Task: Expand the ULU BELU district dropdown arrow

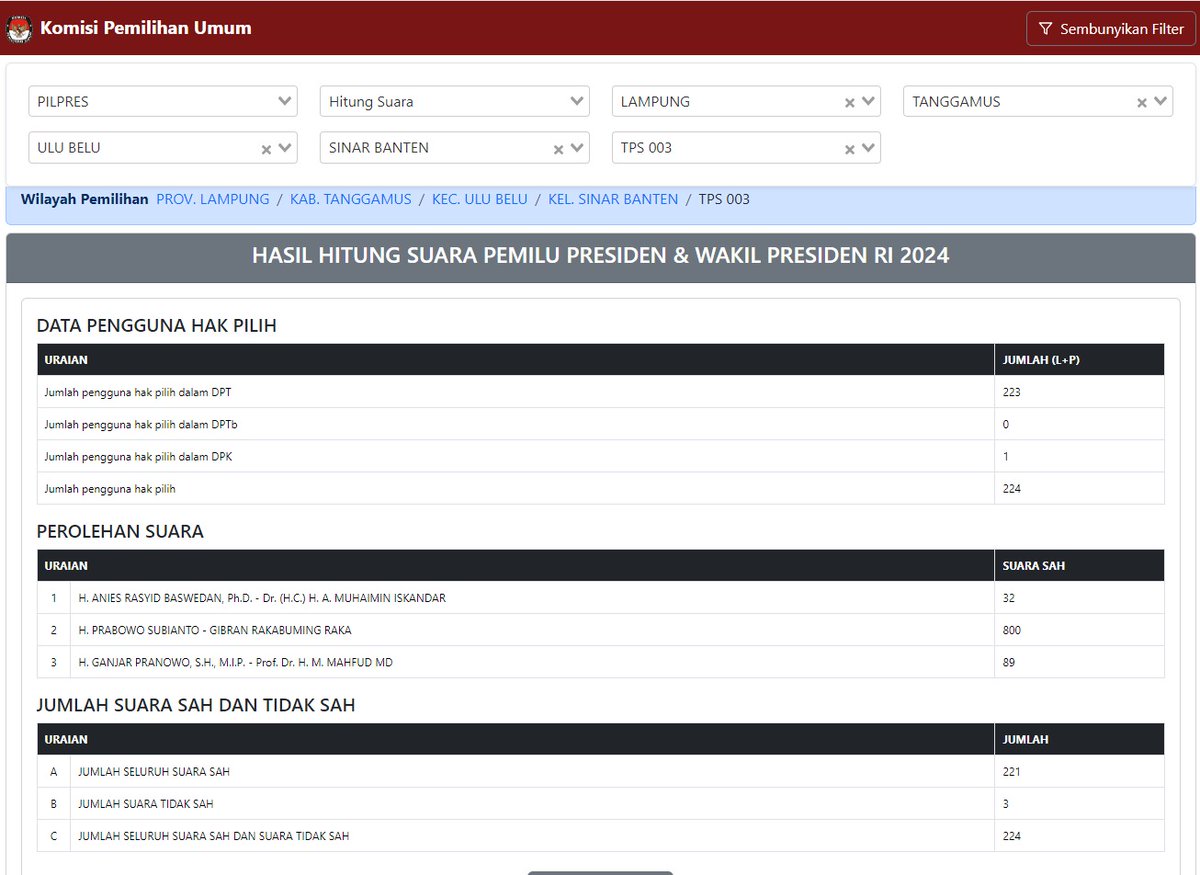Action: (x=285, y=148)
